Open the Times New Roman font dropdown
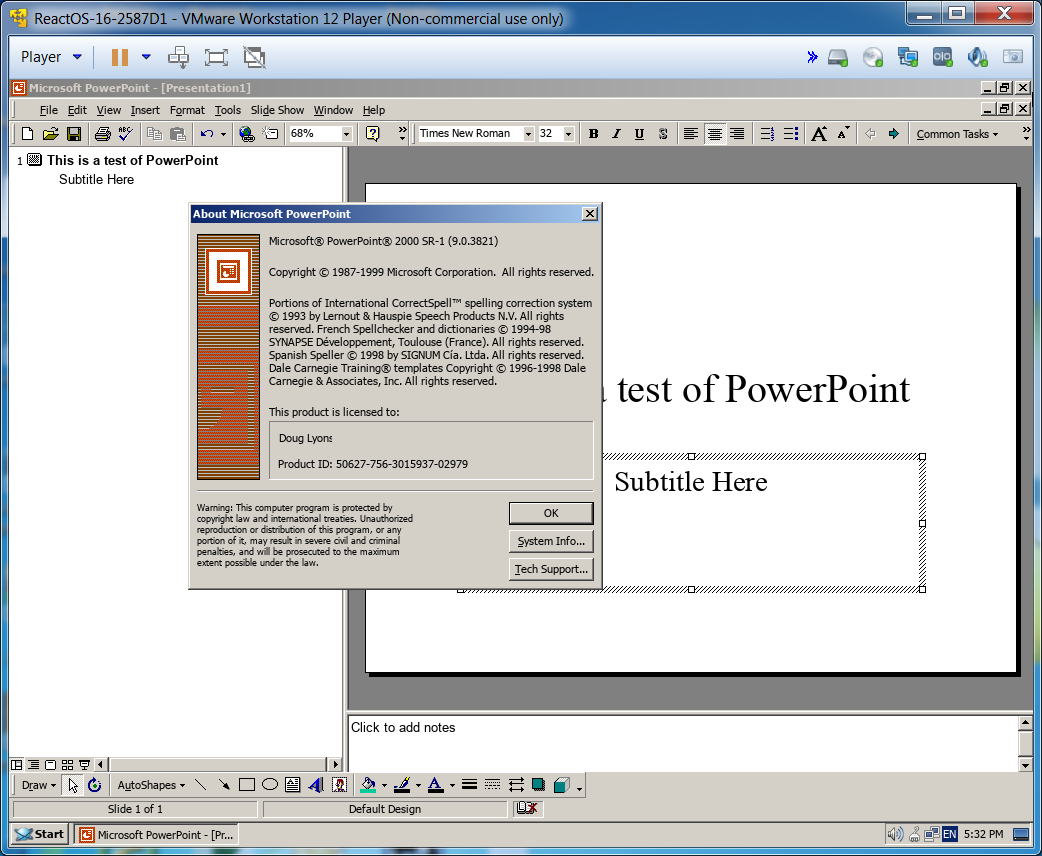 [x=528, y=134]
